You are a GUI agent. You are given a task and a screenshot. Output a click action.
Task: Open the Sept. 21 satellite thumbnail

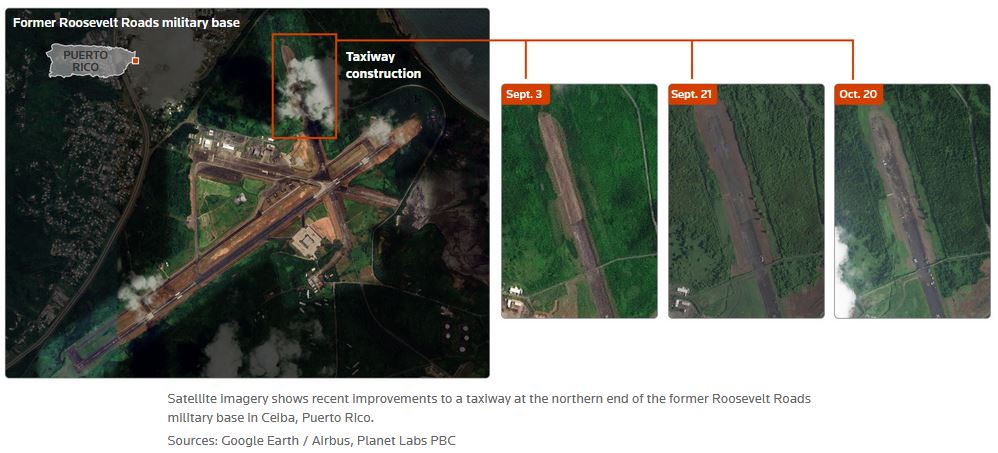click(746, 210)
